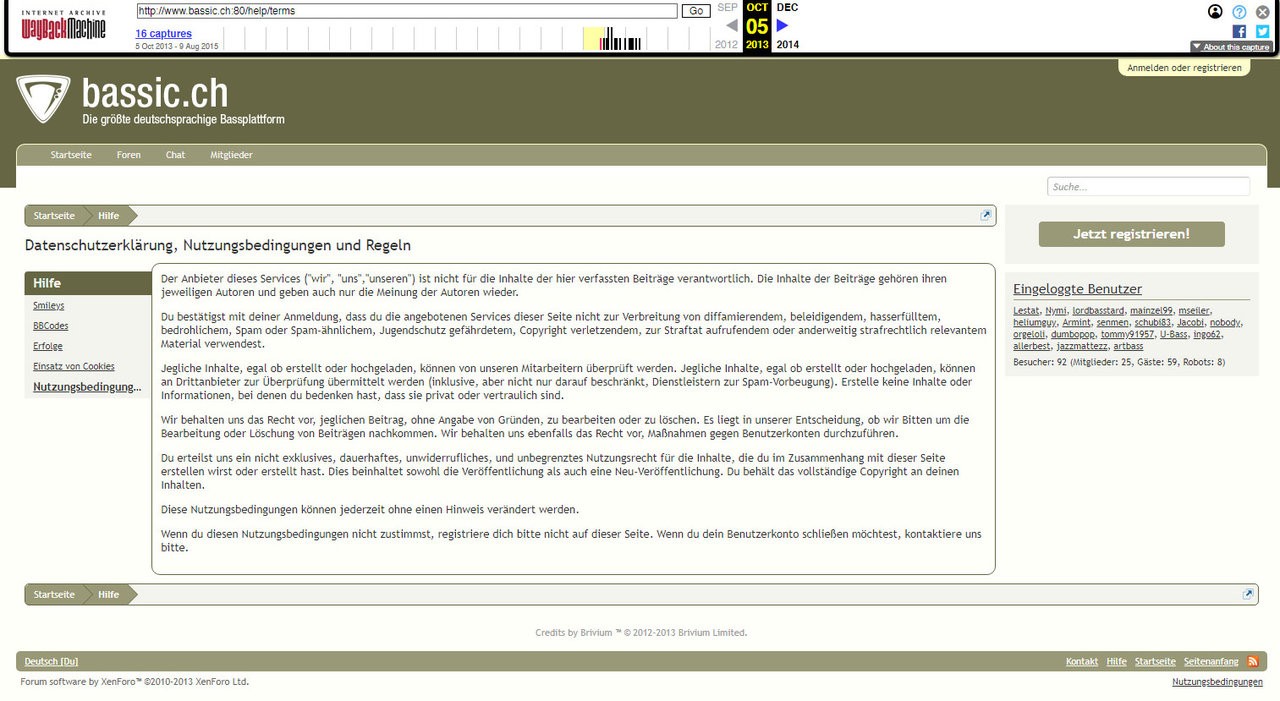Click Startseite in upper breadcrumb
The height and width of the screenshot is (701, 1280).
(54, 216)
